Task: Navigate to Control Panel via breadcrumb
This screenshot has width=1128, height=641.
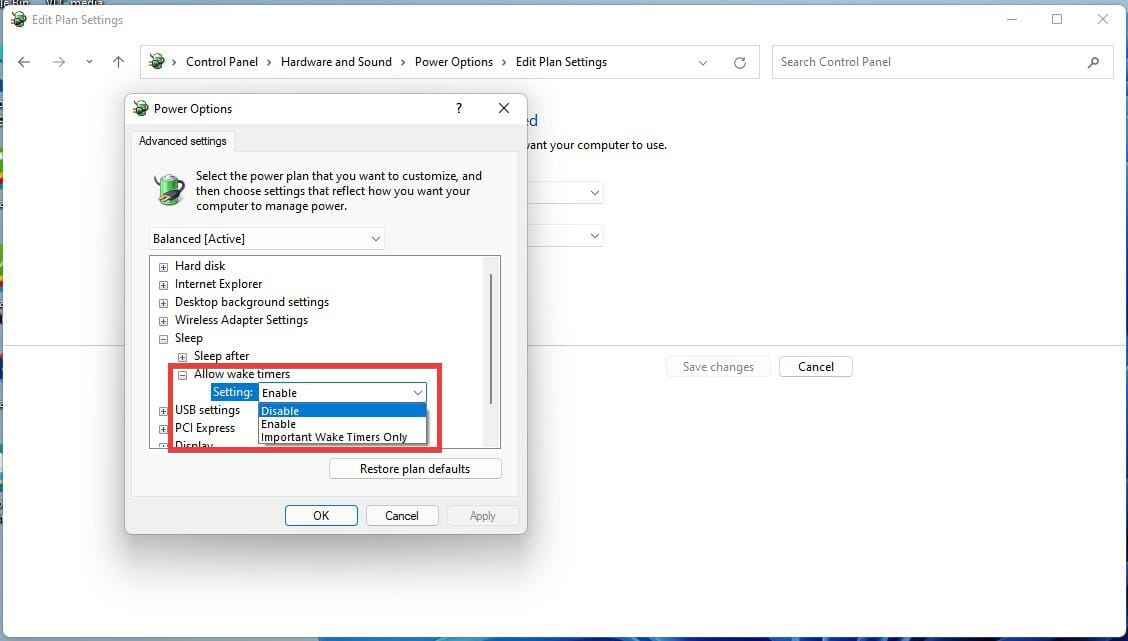Action: [x=222, y=61]
